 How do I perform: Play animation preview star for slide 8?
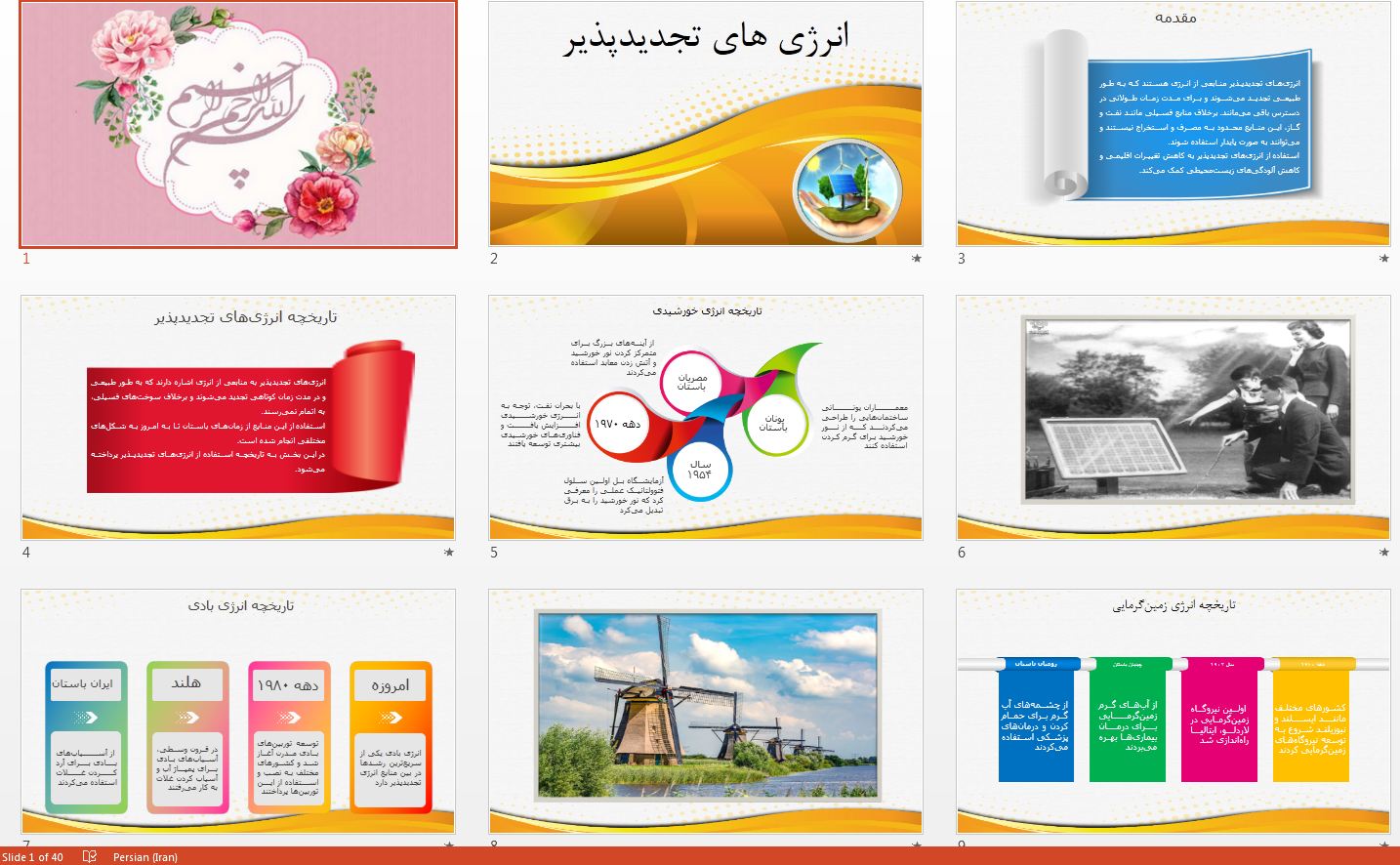[x=915, y=845]
